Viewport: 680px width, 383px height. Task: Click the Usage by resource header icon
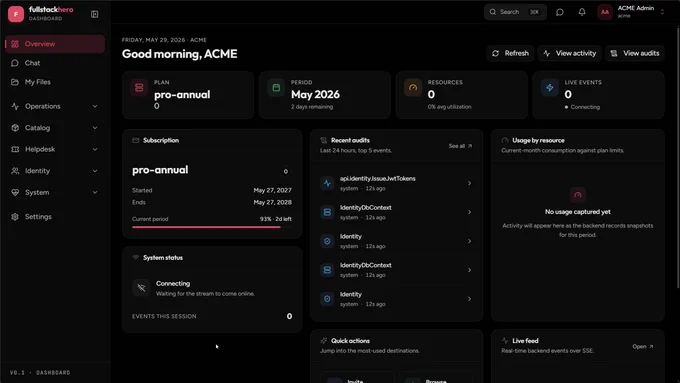pos(505,141)
